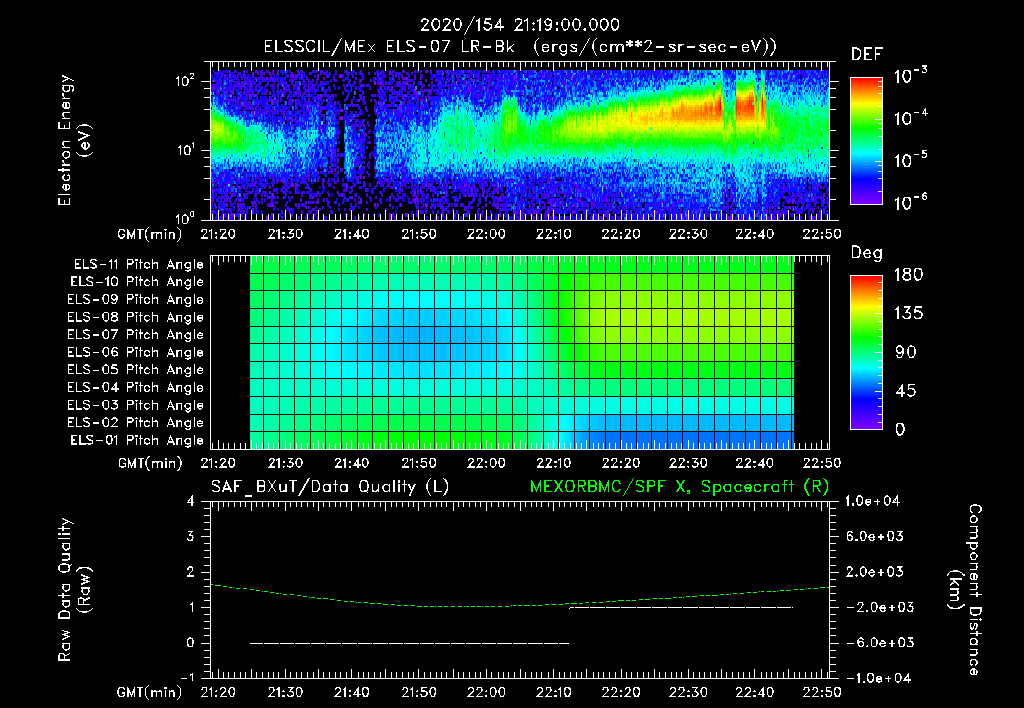Click the ELS-06 Pitch Angle row label

click(135, 352)
